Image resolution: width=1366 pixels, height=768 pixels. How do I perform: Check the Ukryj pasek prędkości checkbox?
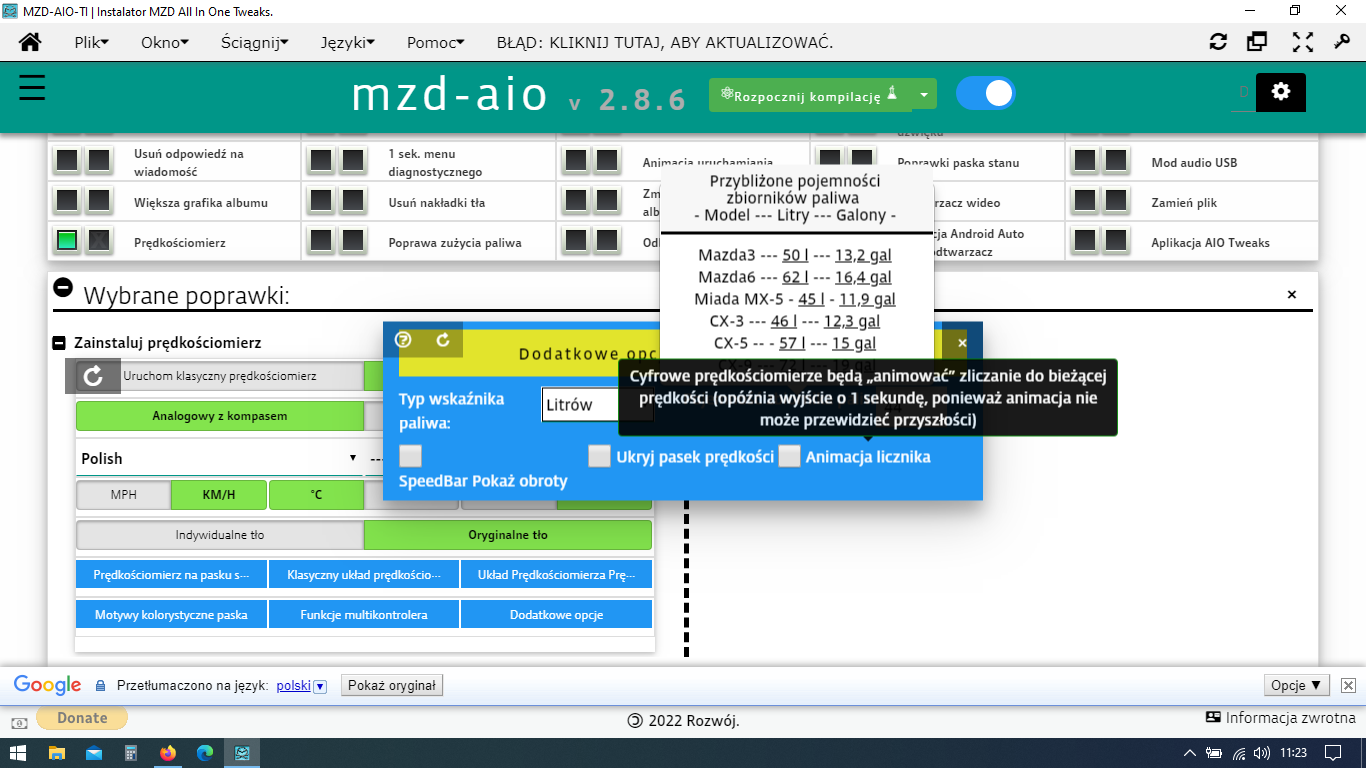click(599, 456)
